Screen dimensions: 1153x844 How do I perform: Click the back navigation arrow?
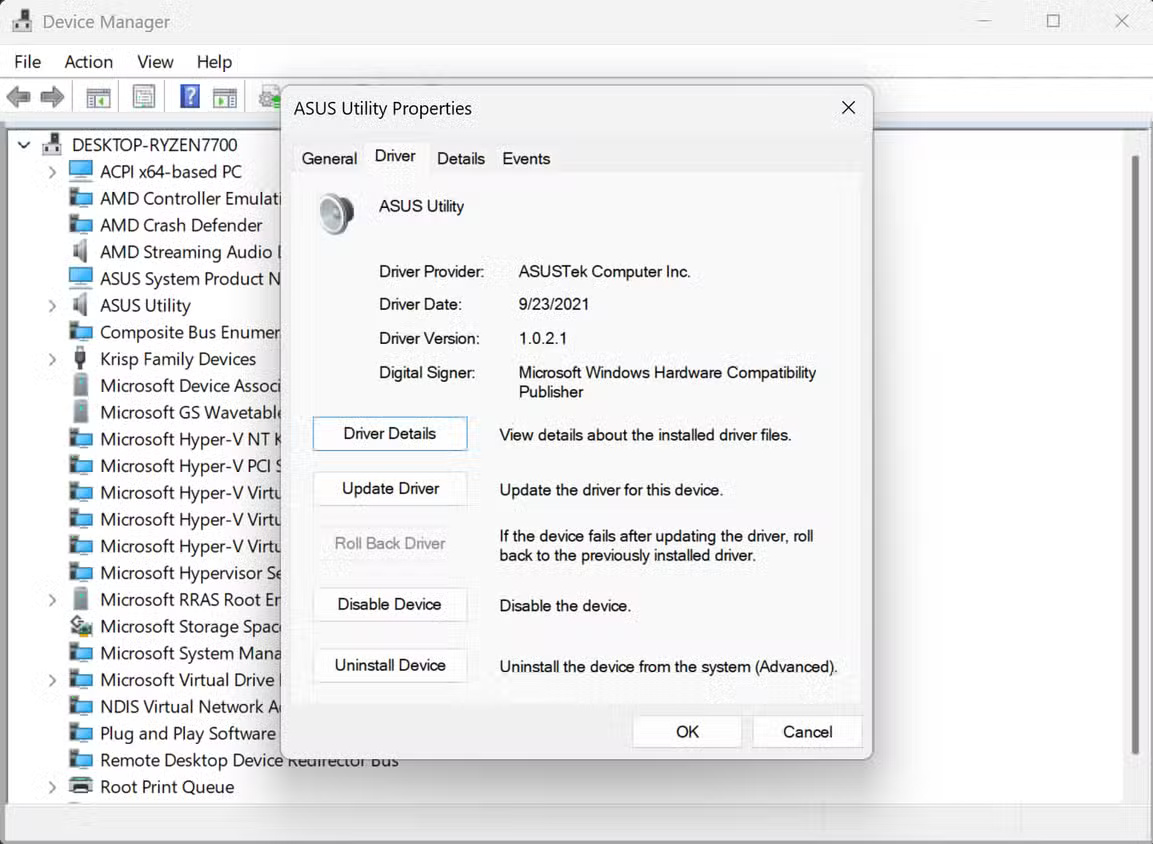[18, 96]
